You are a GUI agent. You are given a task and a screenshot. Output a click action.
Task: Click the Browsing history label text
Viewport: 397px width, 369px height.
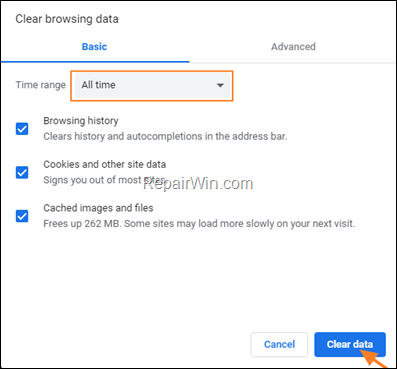[x=81, y=121]
